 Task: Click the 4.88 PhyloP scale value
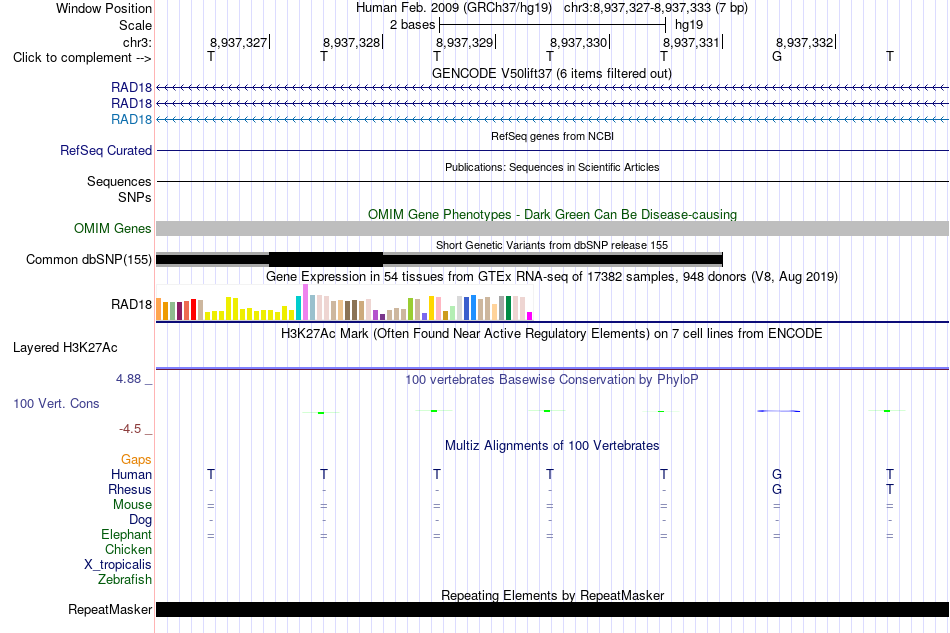click(x=128, y=379)
